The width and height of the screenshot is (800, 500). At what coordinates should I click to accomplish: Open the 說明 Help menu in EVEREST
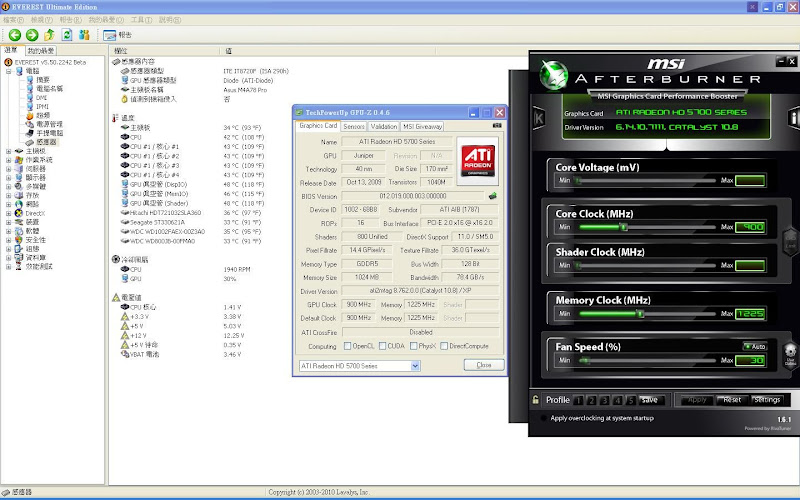169,20
